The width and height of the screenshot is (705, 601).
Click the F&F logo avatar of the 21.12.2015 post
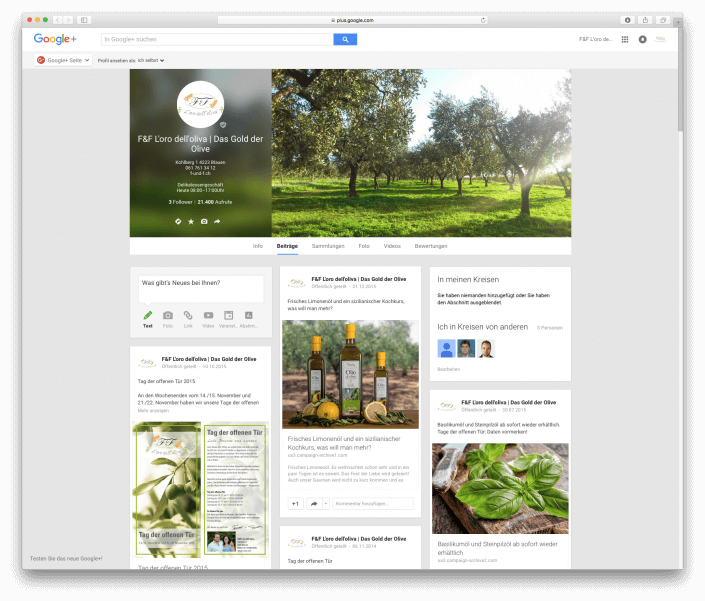point(297,283)
